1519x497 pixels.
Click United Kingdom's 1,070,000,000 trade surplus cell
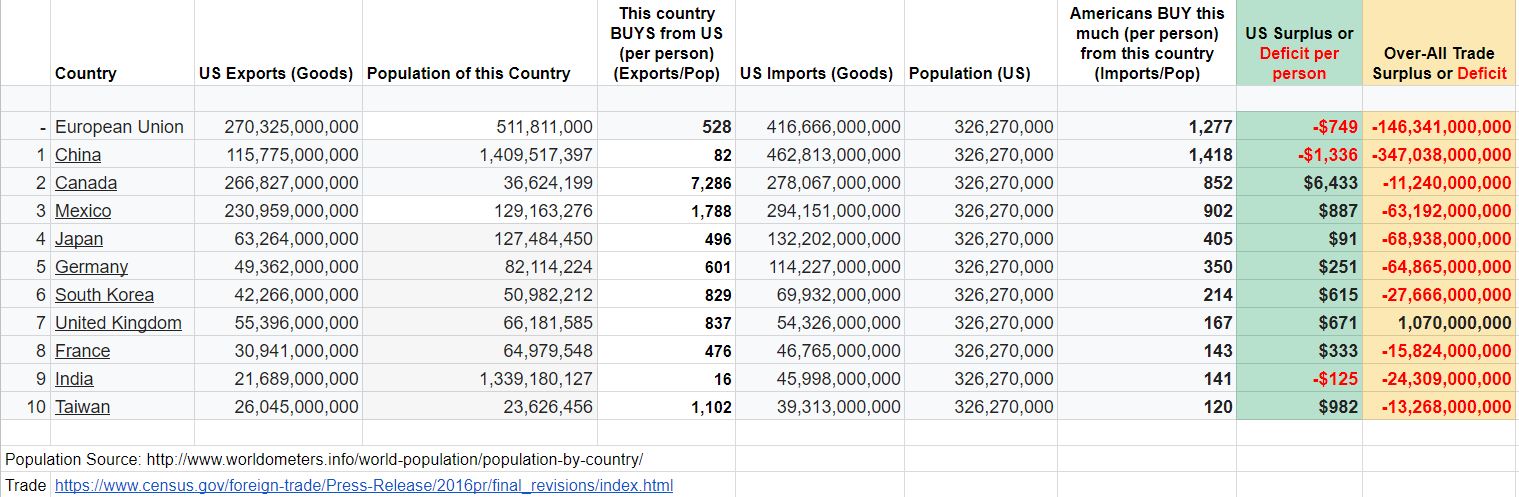coord(1439,323)
